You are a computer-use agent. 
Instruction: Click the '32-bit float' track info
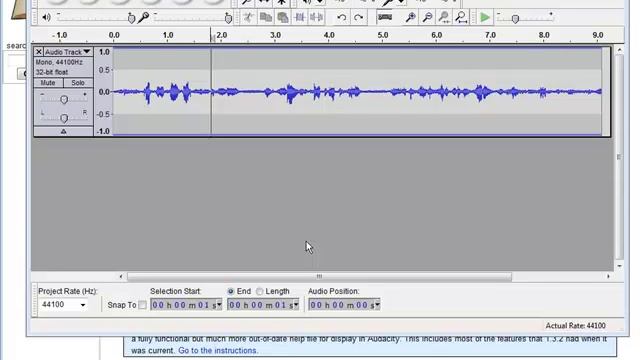tap(51, 72)
